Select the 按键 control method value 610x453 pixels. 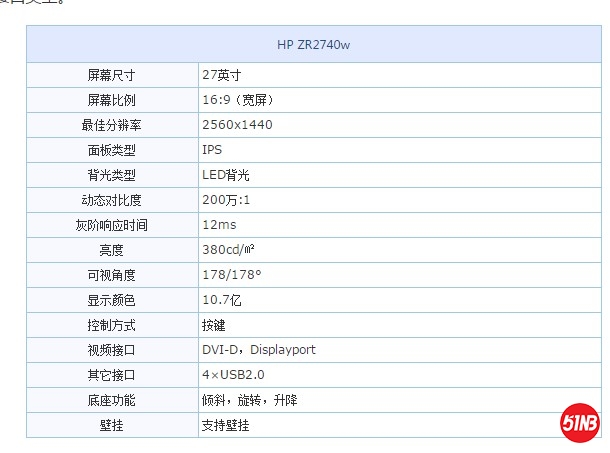tap(214, 325)
